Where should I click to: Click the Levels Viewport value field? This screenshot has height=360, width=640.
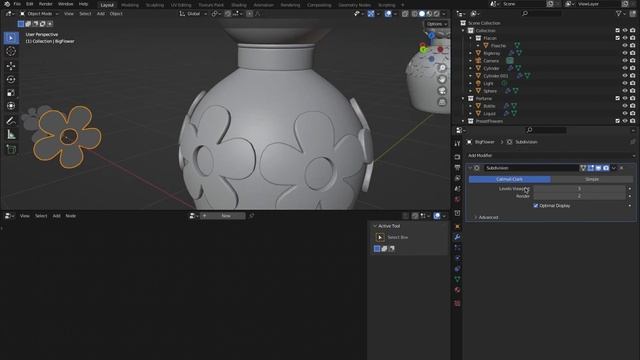pyautogui.click(x=579, y=189)
